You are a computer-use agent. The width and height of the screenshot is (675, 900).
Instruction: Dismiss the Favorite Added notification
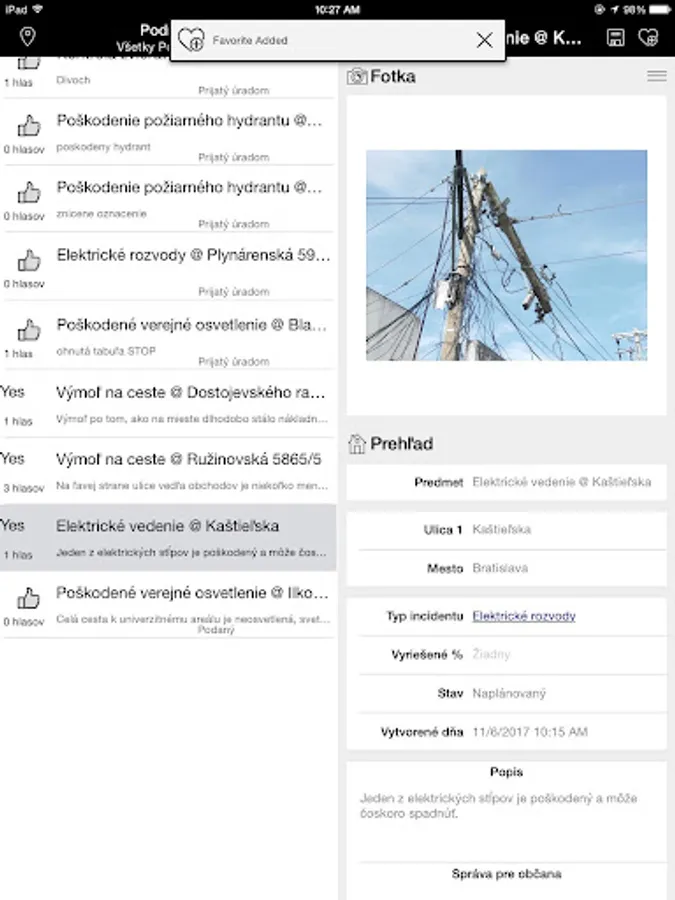[485, 40]
